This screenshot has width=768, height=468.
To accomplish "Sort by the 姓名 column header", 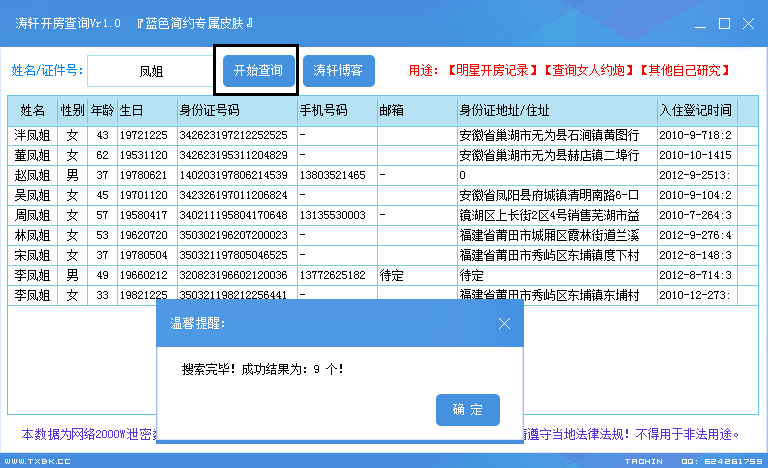I will coord(33,111).
